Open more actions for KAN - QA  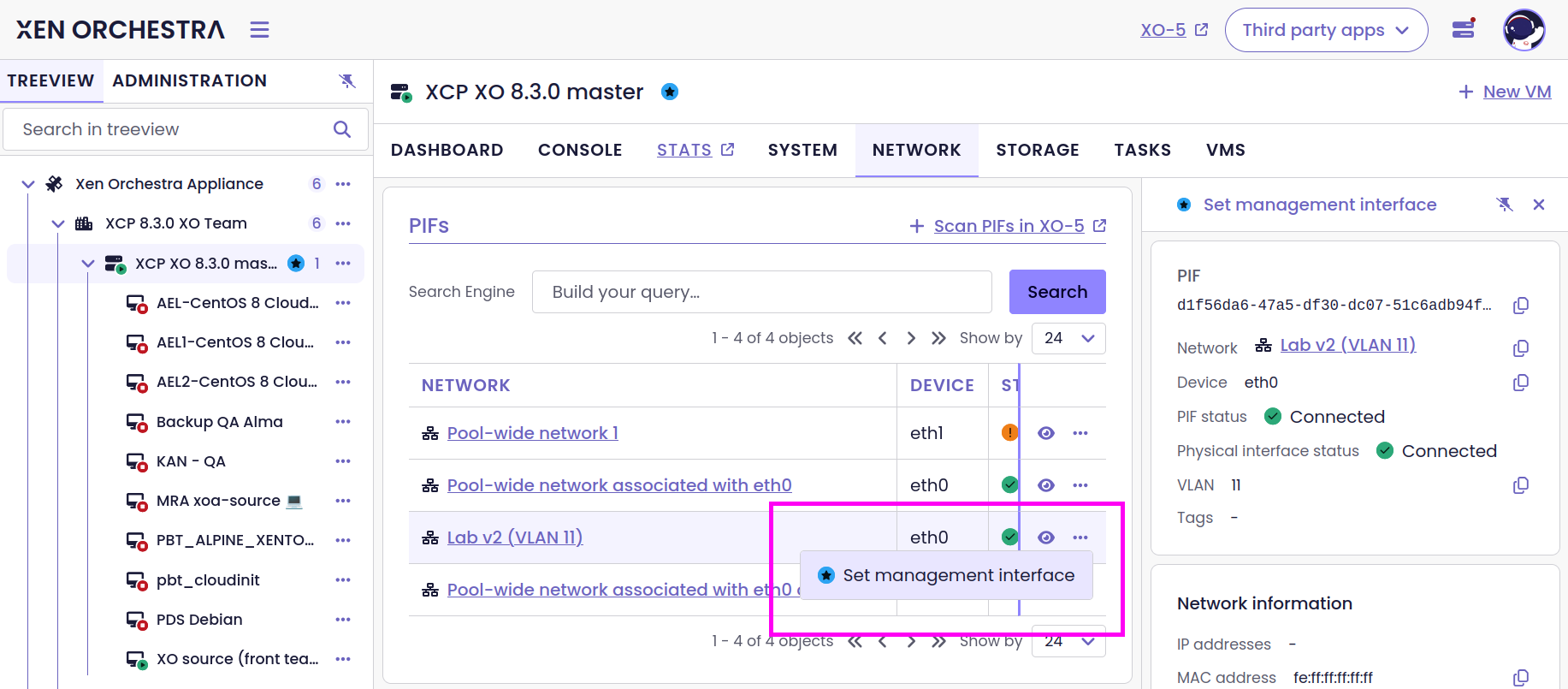click(343, 461)
